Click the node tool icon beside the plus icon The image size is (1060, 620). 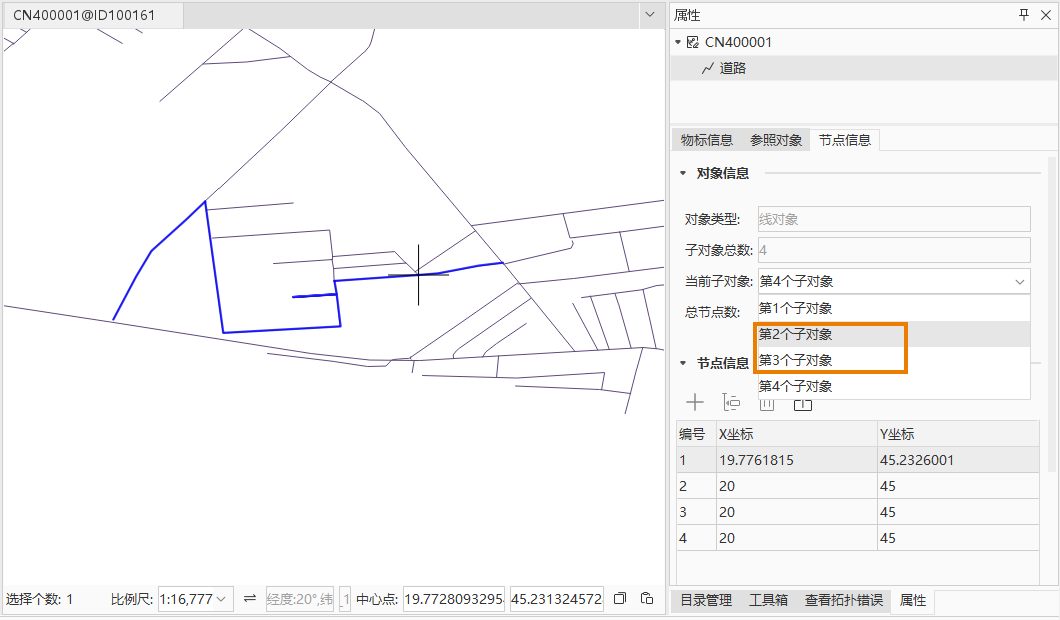(731, 402)
